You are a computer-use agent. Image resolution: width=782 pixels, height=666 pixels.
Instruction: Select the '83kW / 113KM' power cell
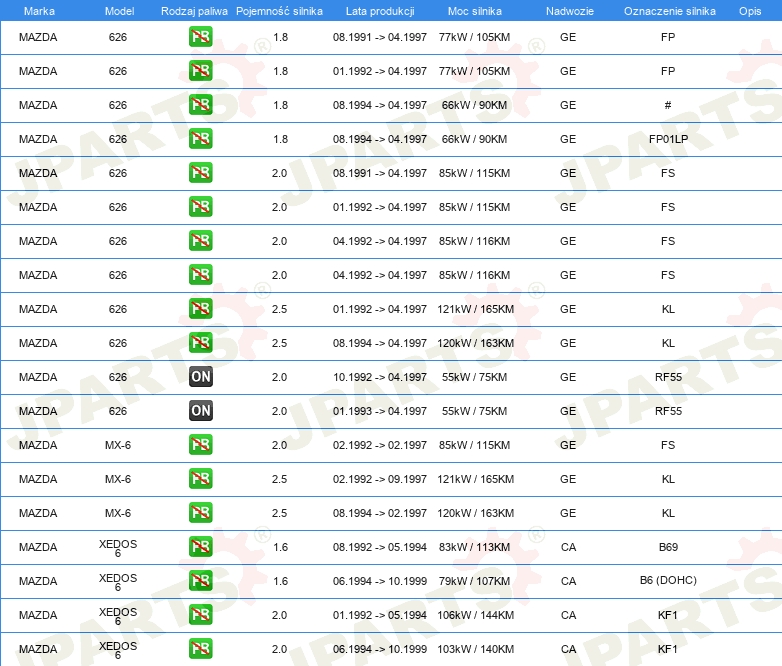coord(474,547)
